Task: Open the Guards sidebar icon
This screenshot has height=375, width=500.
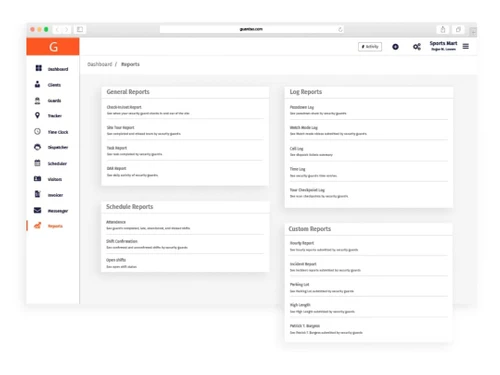Action: tap(37, 100)
